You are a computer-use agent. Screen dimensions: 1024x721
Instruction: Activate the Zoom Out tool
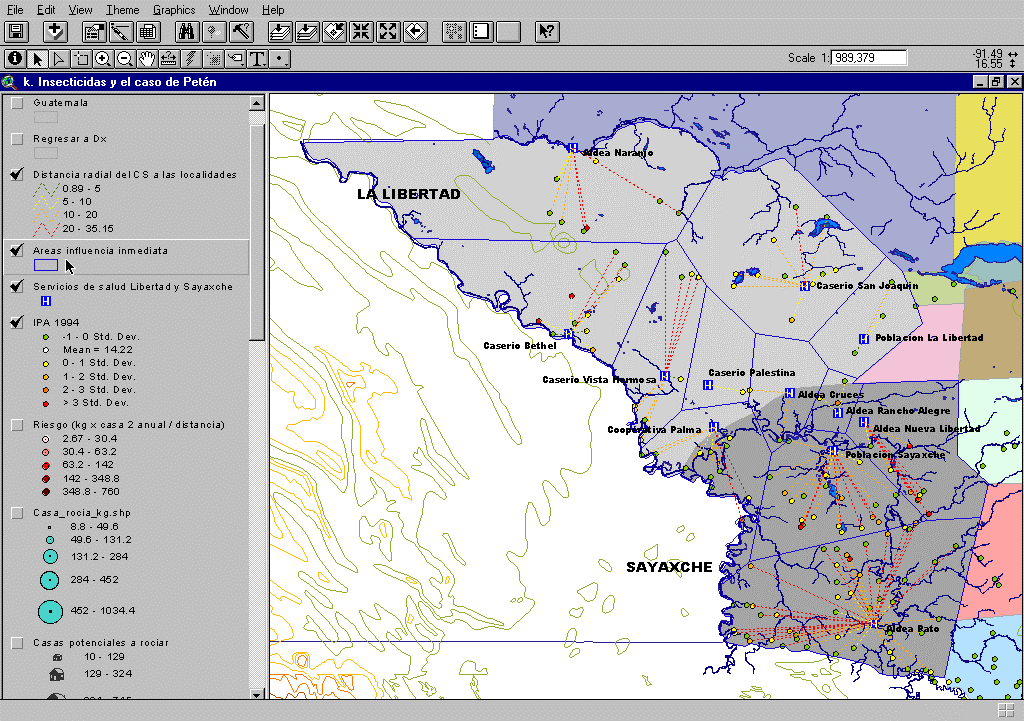[x=125, y=58]
